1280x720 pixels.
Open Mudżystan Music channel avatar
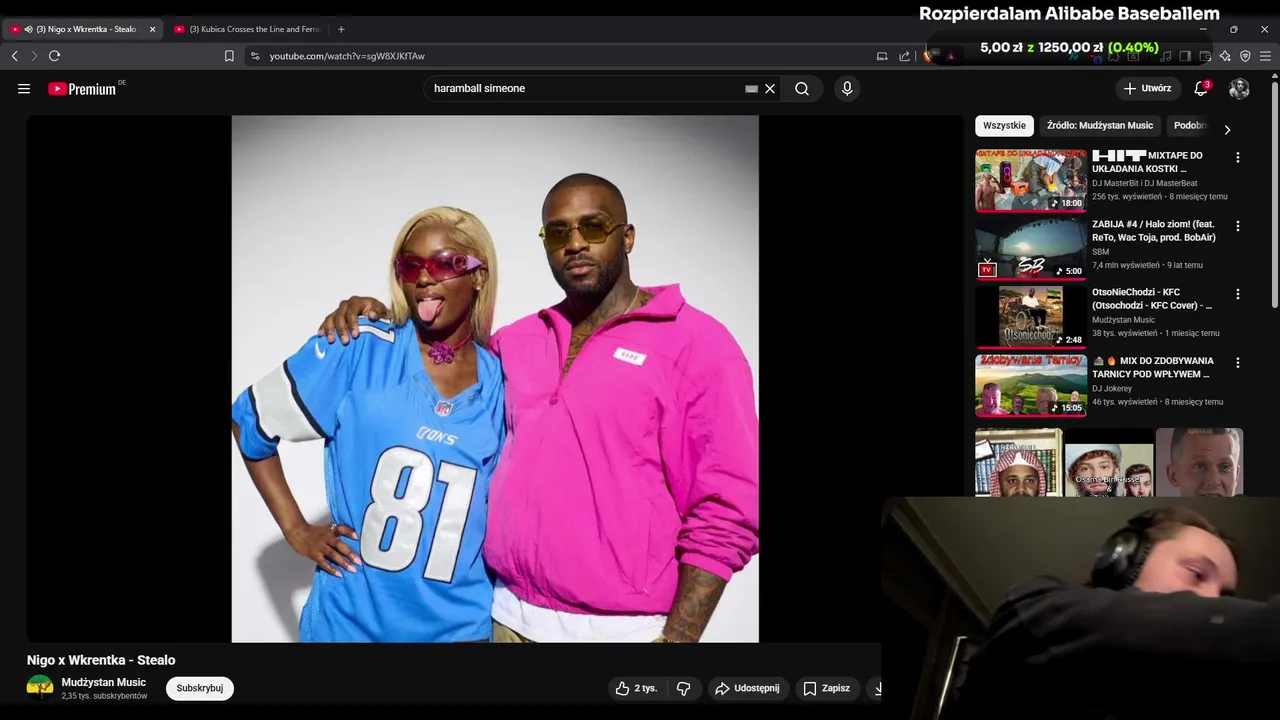click(40, 688)
